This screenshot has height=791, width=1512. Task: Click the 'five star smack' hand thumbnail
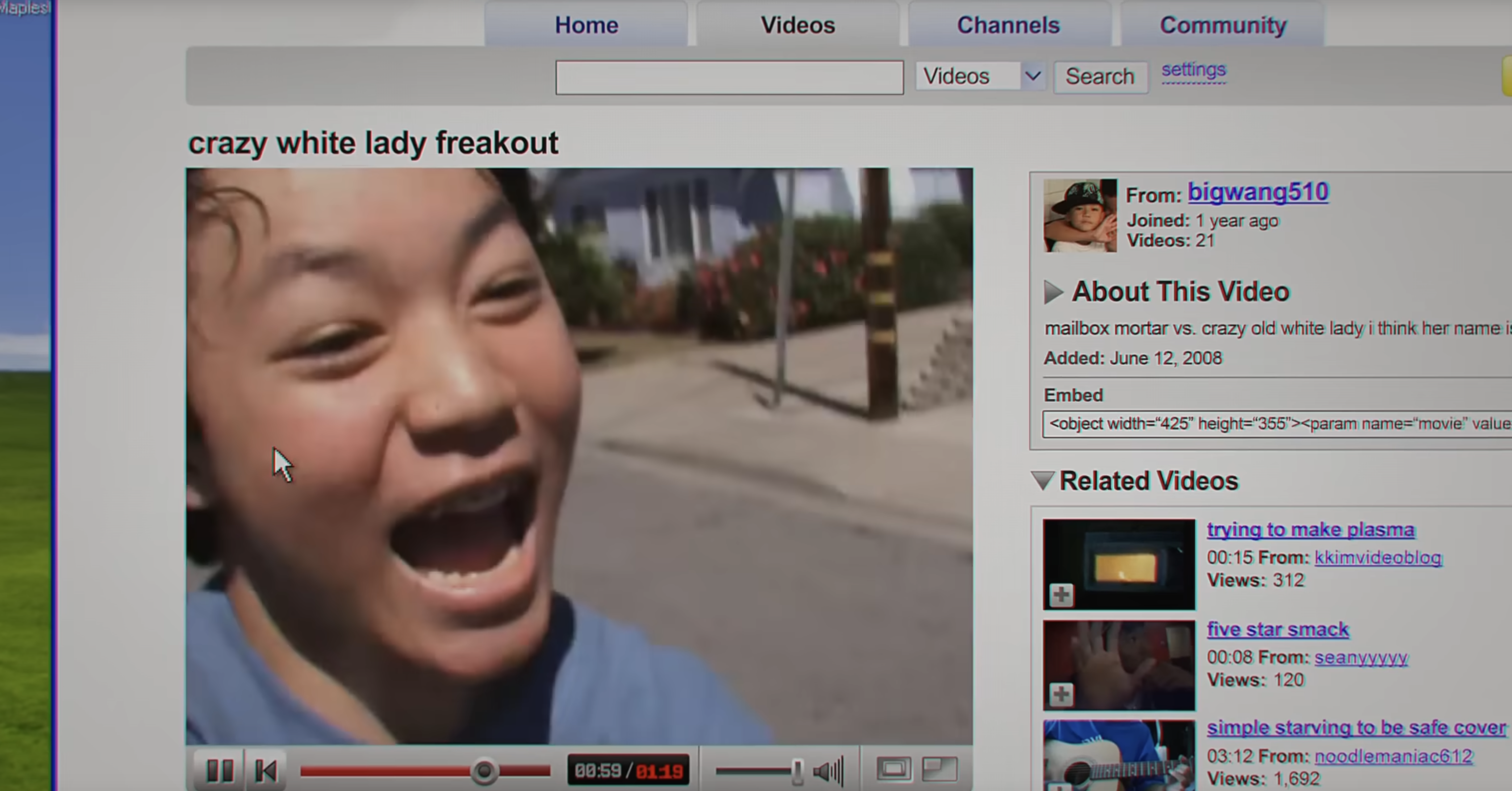coord(1119,665)
